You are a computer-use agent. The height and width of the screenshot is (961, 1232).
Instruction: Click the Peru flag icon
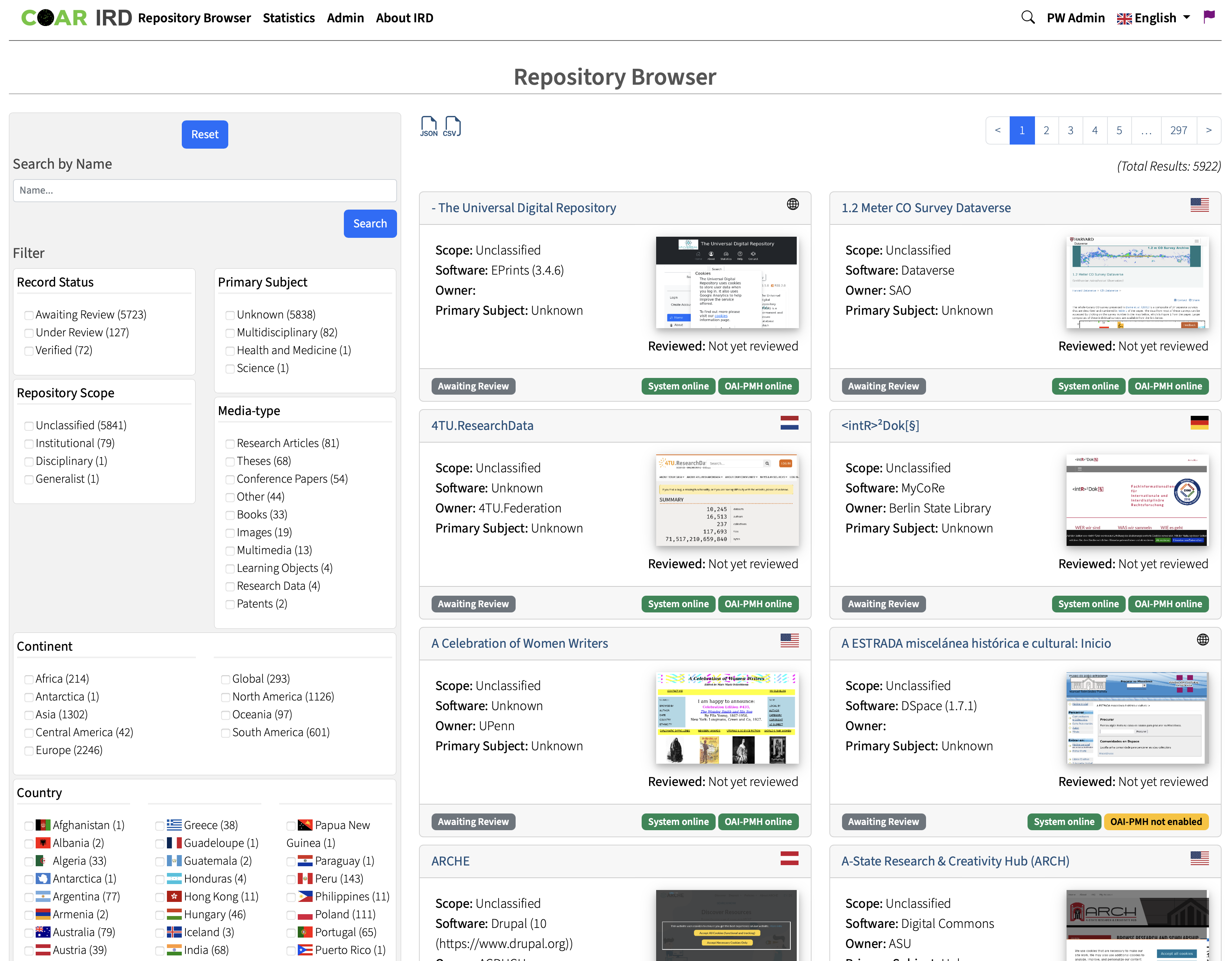[305, 879]
